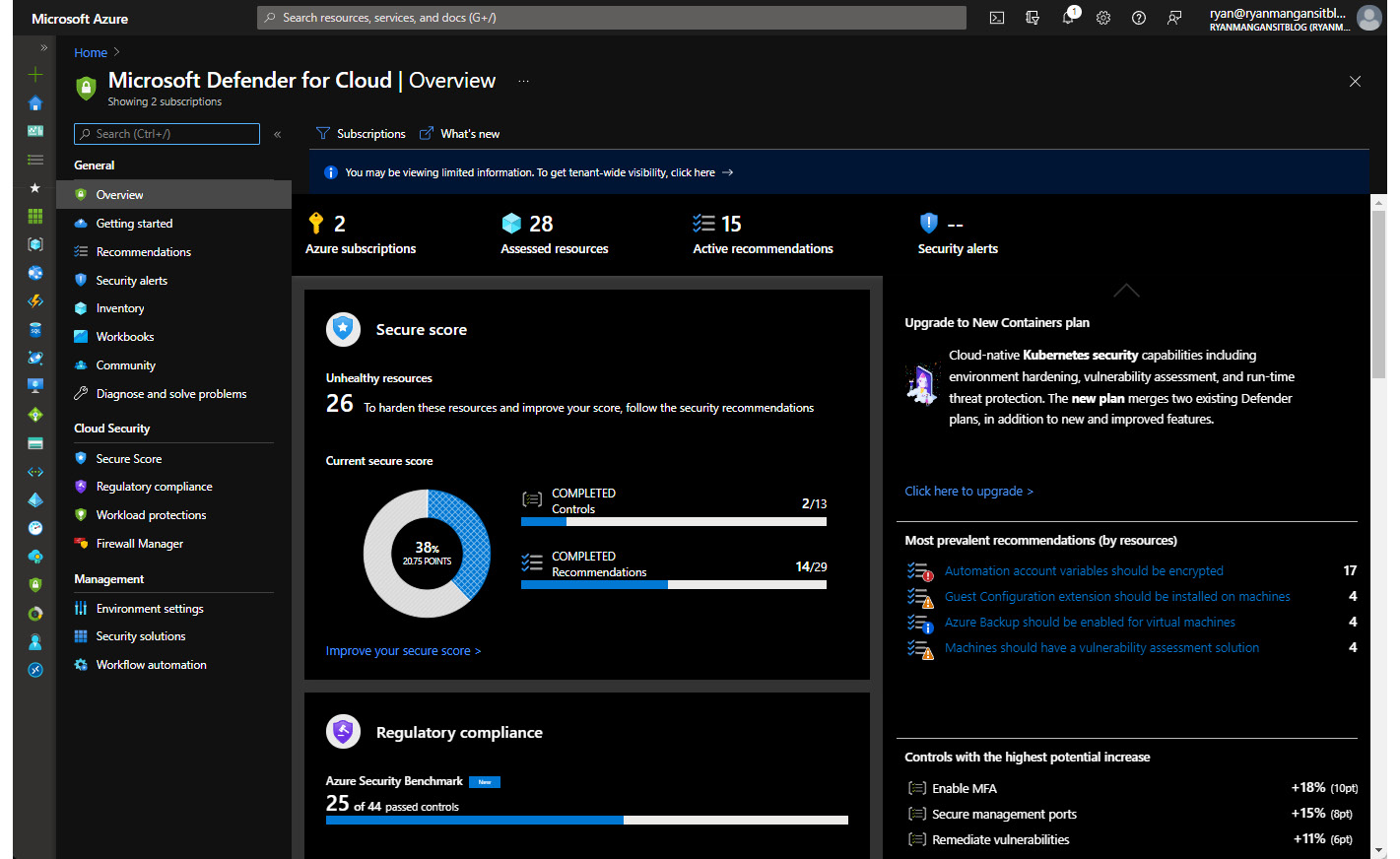Close the Defender for Cloud blade
This screenshot has height=859, width=1400.
(1355, 82)
